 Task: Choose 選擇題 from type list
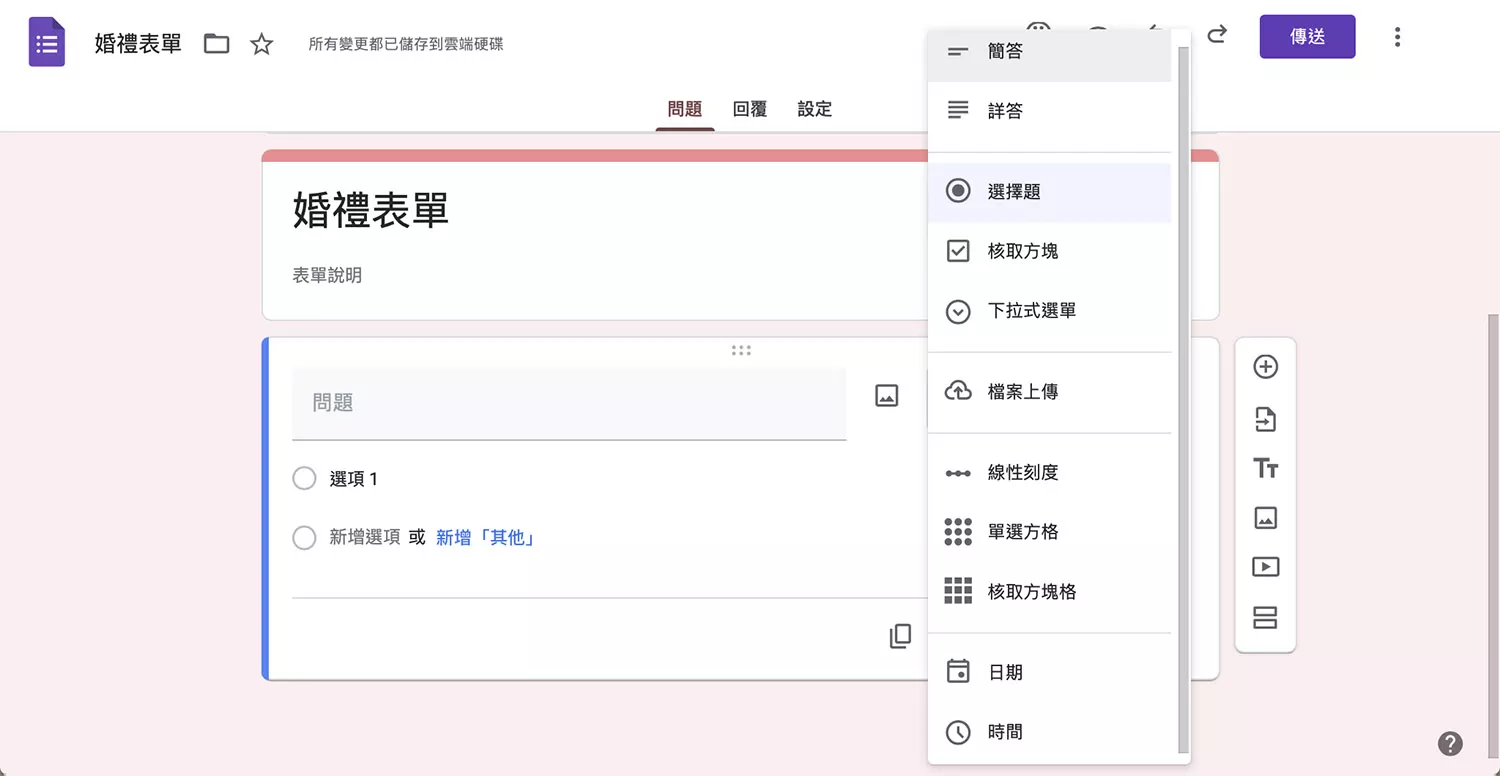(x=1049, y=191)
